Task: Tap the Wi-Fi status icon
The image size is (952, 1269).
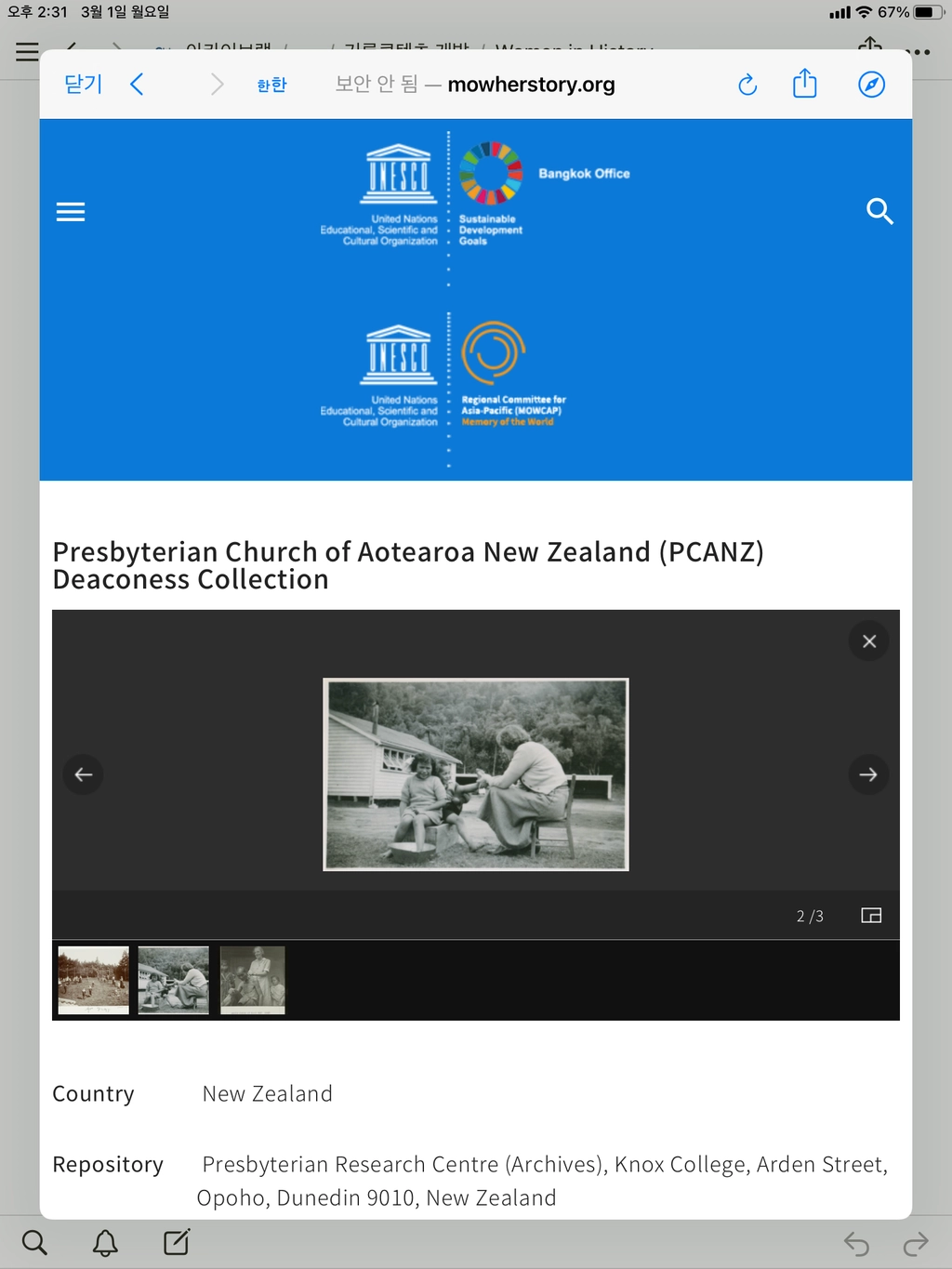Action: [x=864, y=12]
